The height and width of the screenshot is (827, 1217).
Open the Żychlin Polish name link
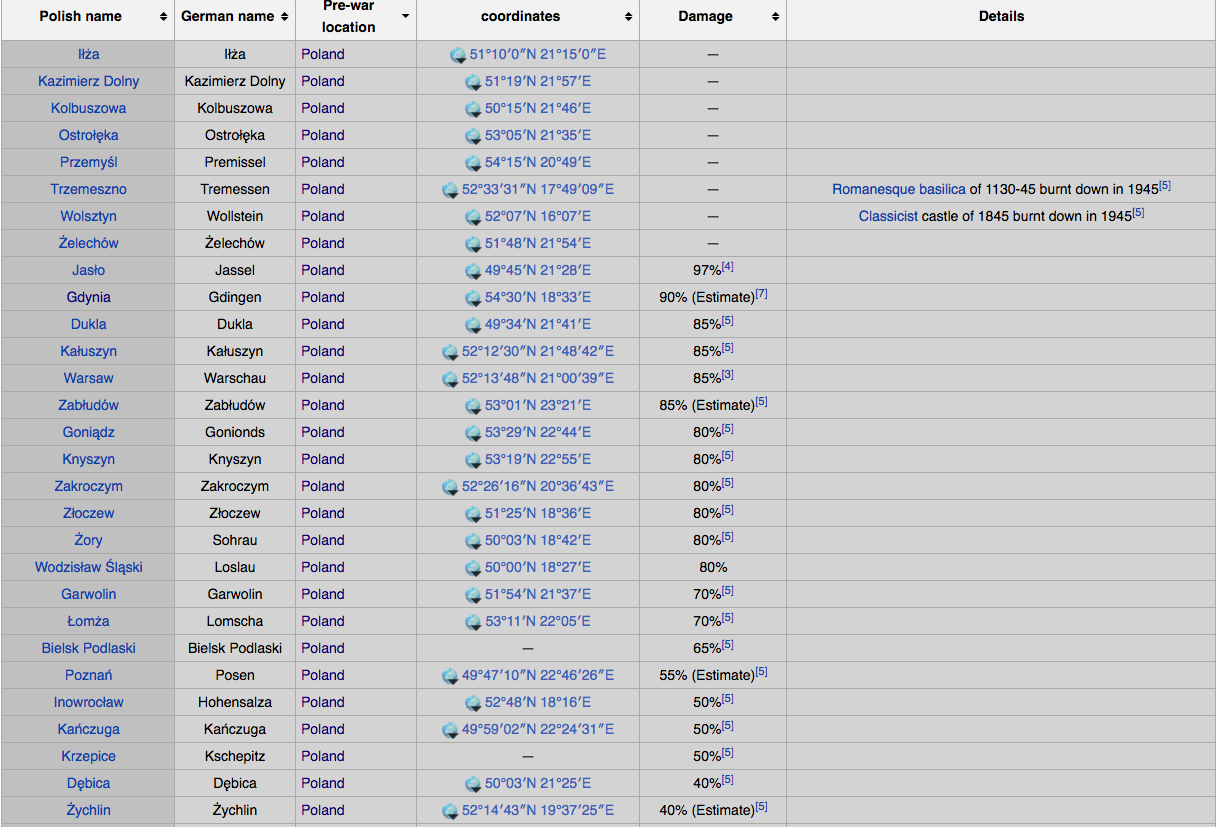pos(88,810)
